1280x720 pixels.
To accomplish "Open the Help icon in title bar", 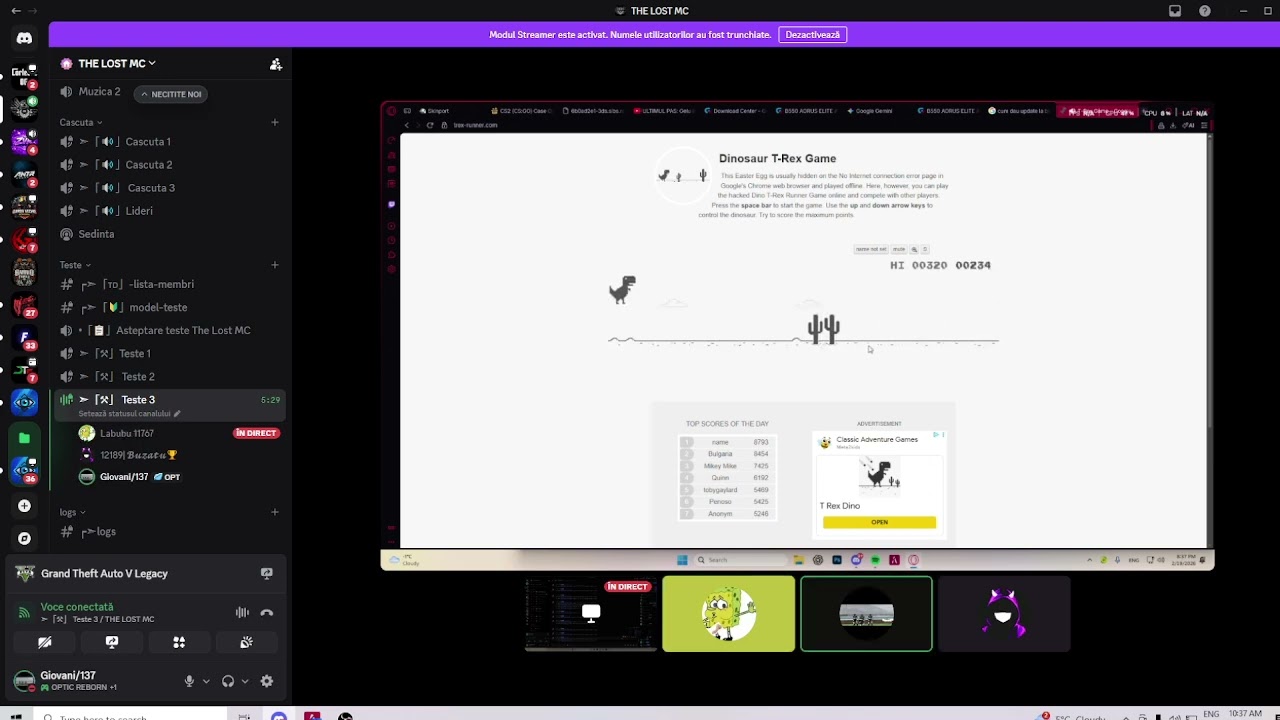I will click(1205, 11).
